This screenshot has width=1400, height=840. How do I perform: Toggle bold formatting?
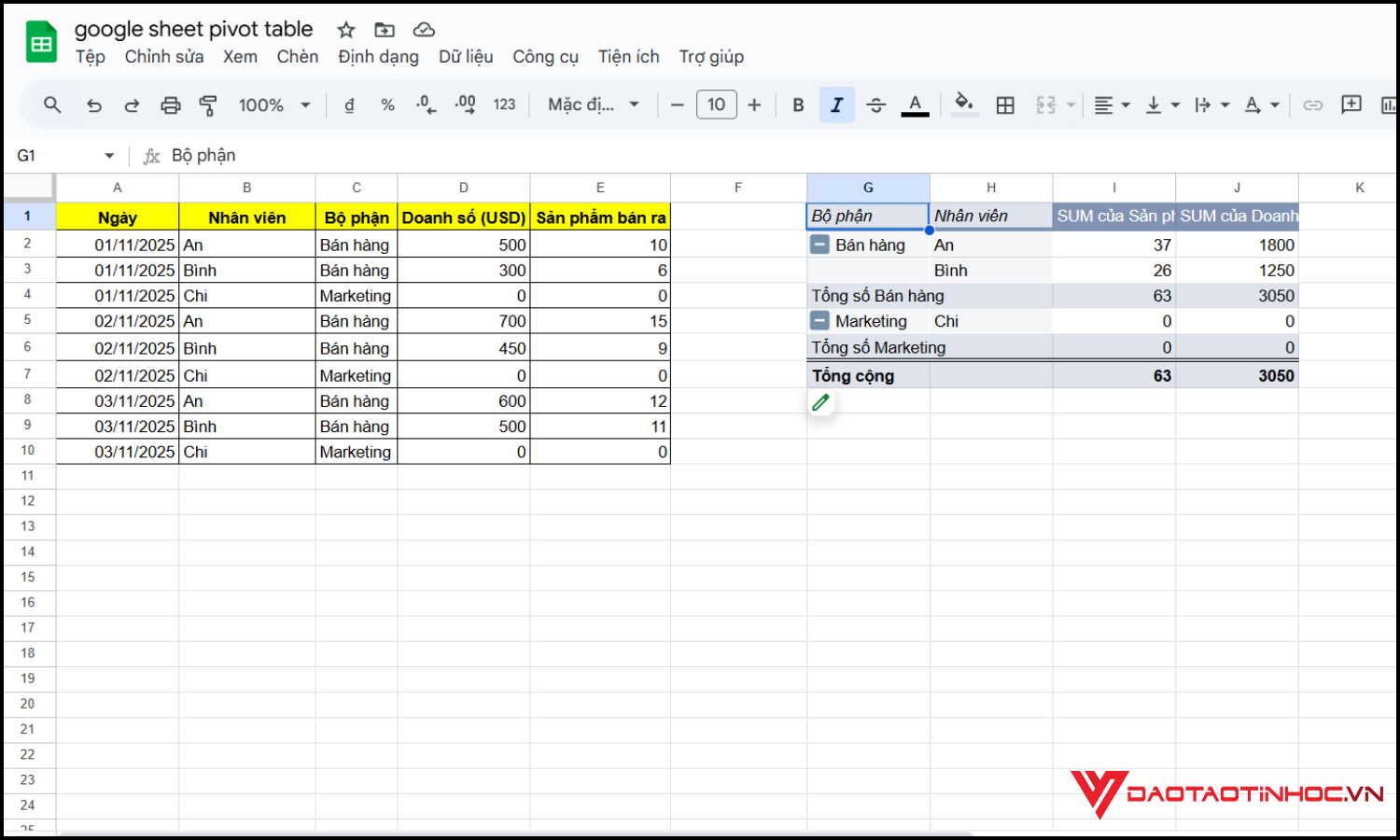[x=798, y=105]
